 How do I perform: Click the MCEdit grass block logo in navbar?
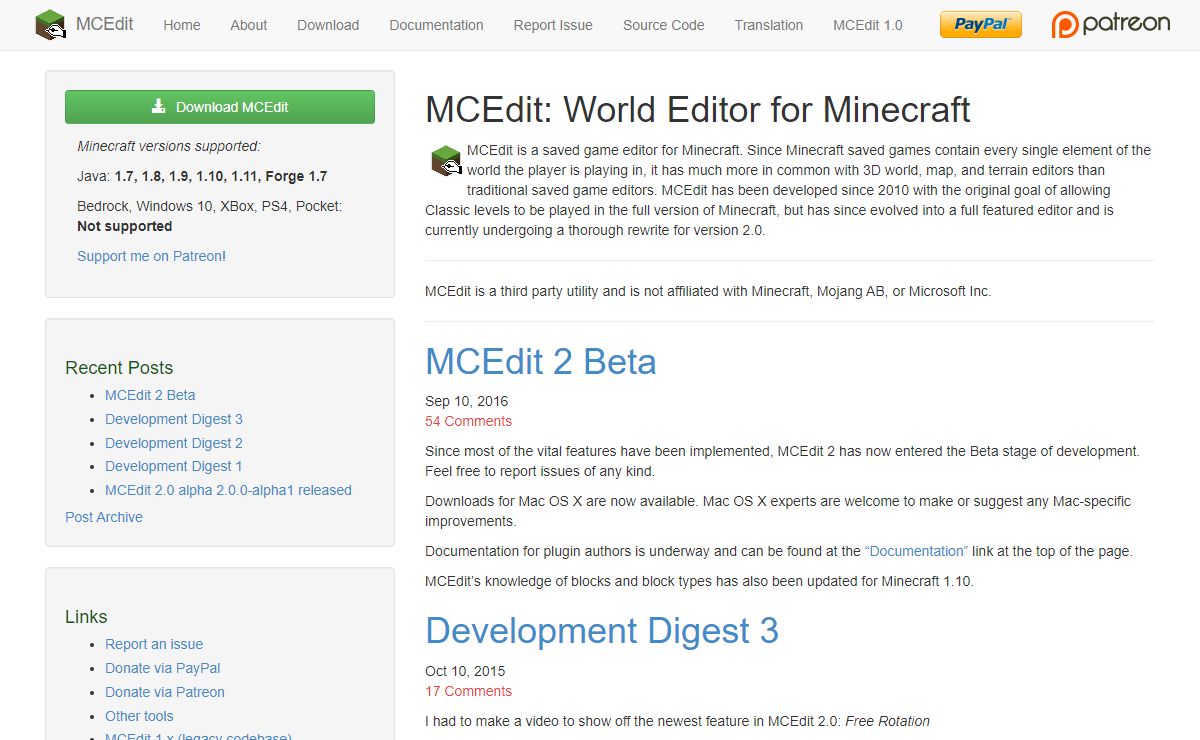point(50,25)
